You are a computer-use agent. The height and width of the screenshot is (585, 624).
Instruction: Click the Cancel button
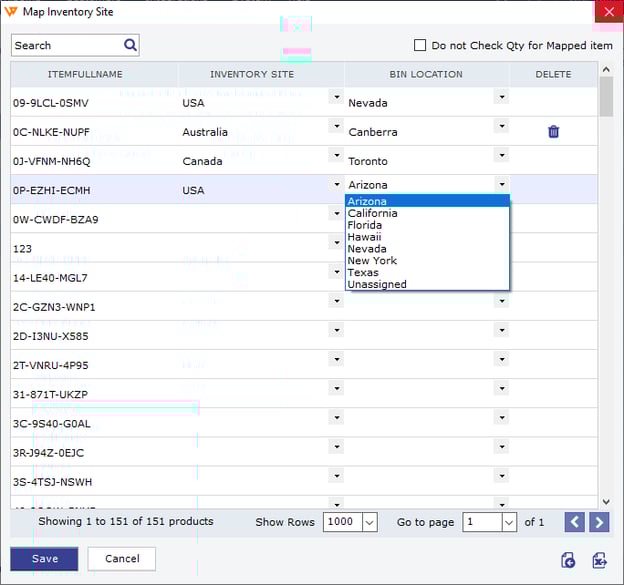click(122, 559)
